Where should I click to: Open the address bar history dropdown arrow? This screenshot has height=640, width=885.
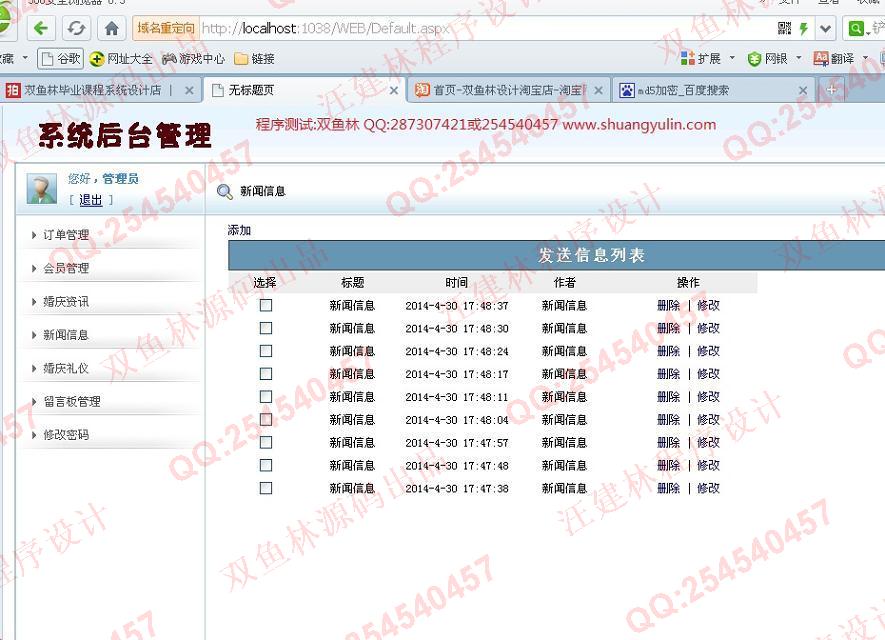tap(826, 28)
